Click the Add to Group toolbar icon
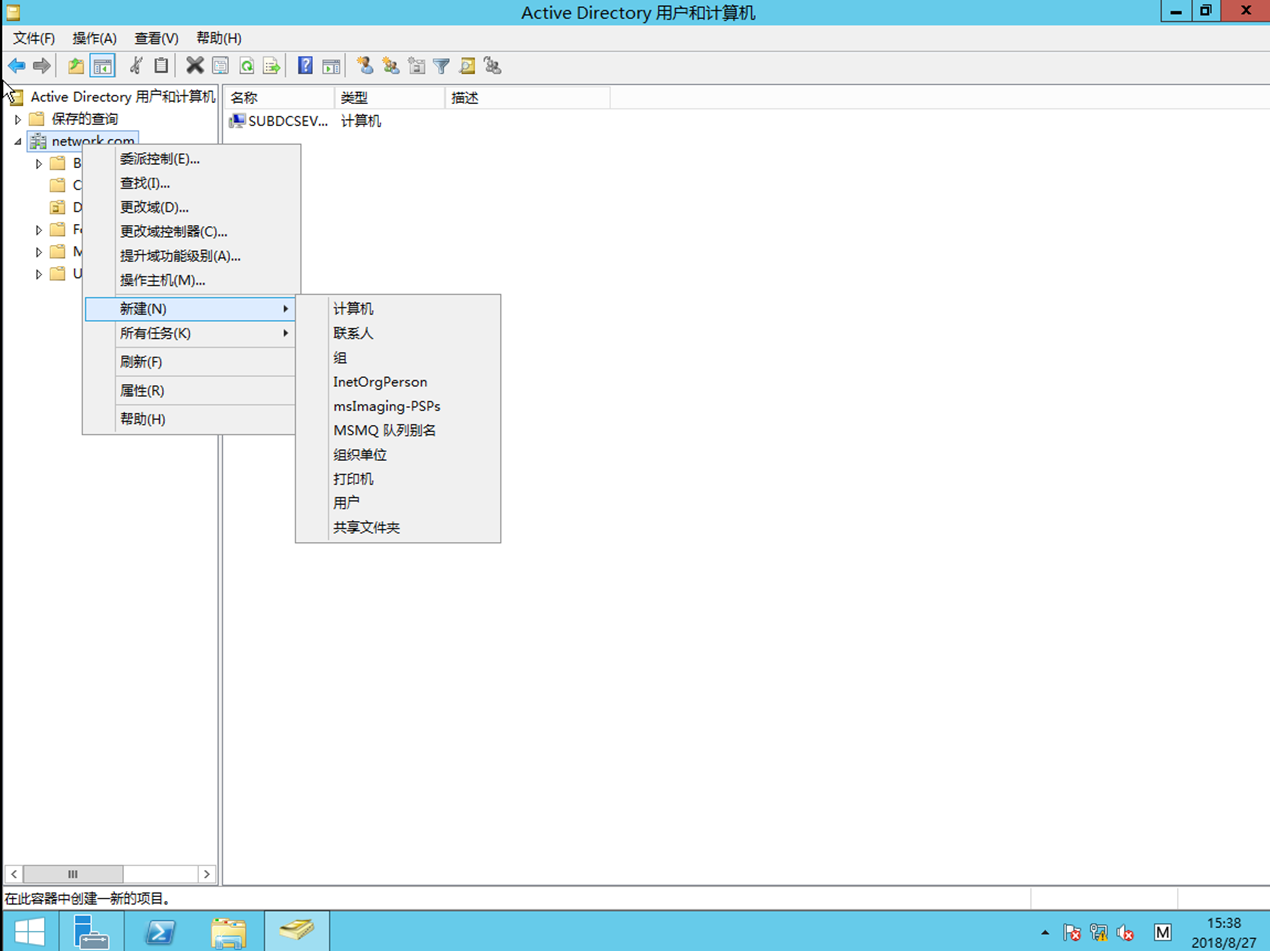The height and width of the screenshot is (951, 1270). pyautogui.click(x=492, y=66)
